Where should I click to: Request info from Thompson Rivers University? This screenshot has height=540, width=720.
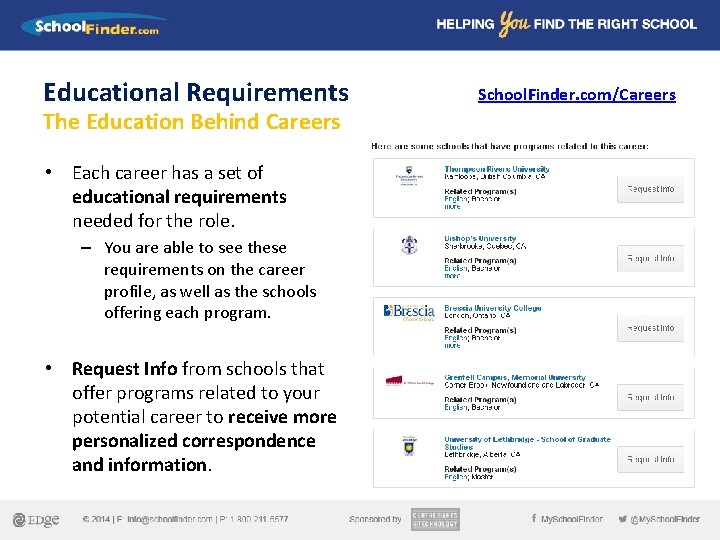coord(650,189)
